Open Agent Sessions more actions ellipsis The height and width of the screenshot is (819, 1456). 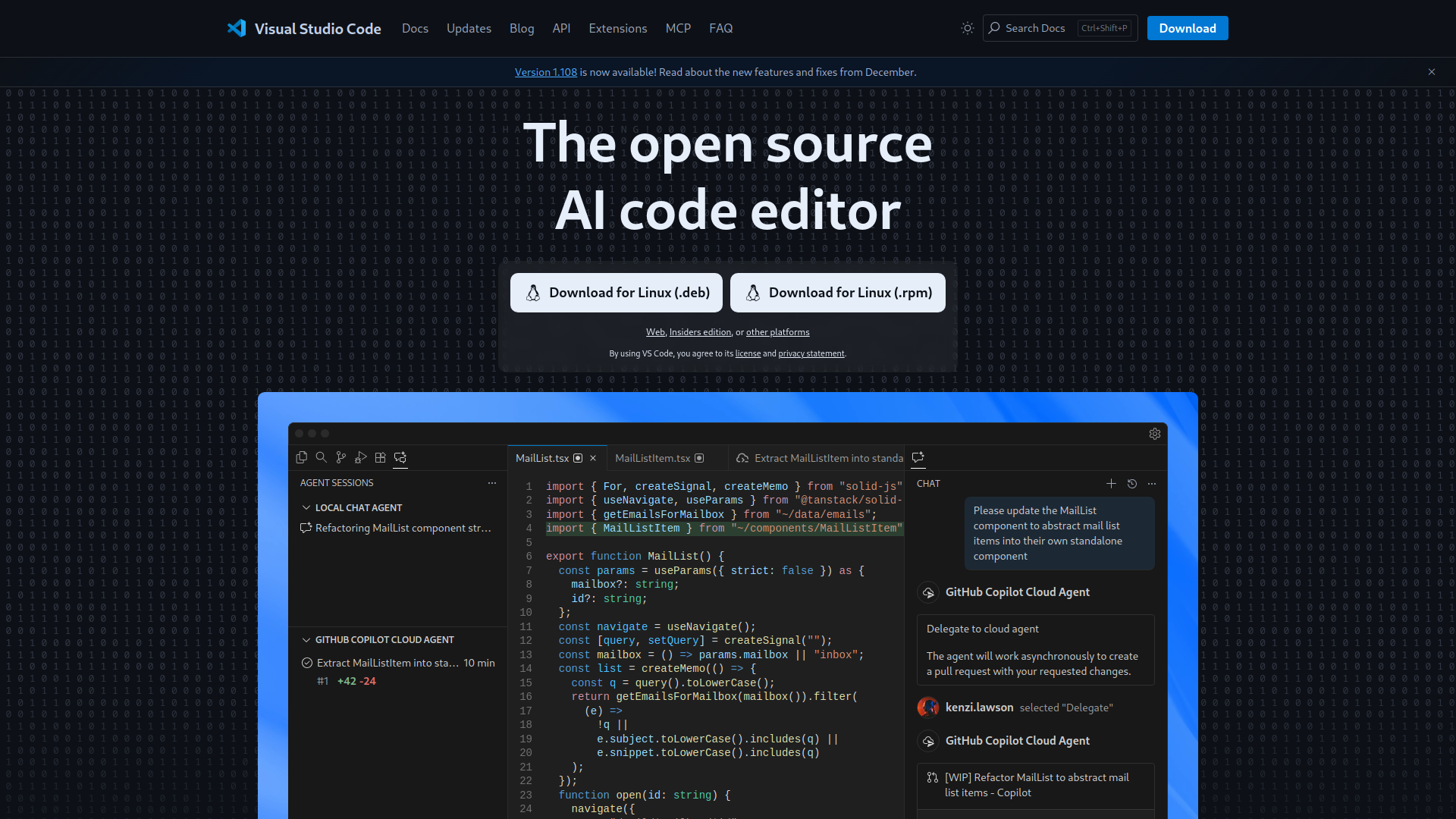tap(492, 483)
